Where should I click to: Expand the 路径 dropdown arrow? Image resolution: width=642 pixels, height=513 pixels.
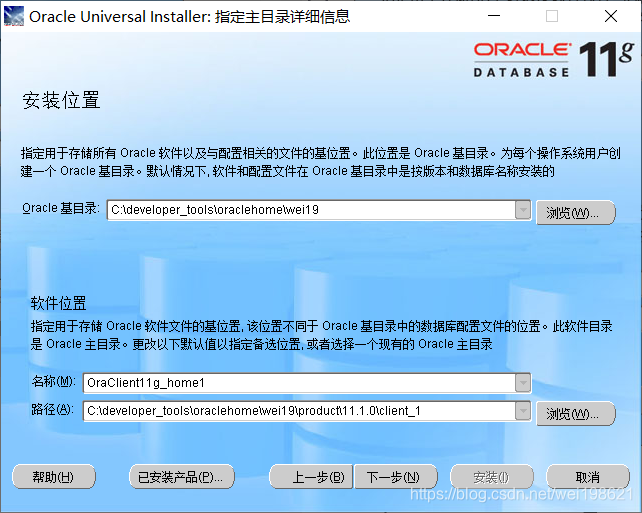click(523, 411)
